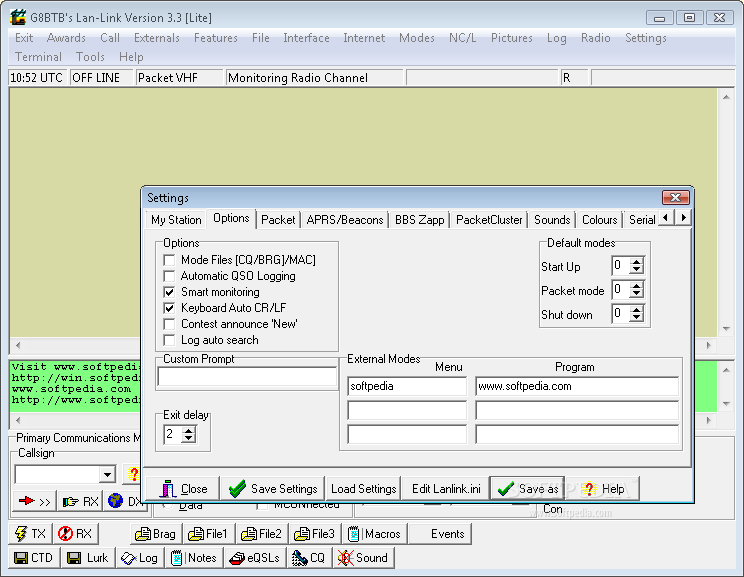Open the Awards menu
Image resolution: width=744 pixels, height=577 pixels.
coord(66,38)
